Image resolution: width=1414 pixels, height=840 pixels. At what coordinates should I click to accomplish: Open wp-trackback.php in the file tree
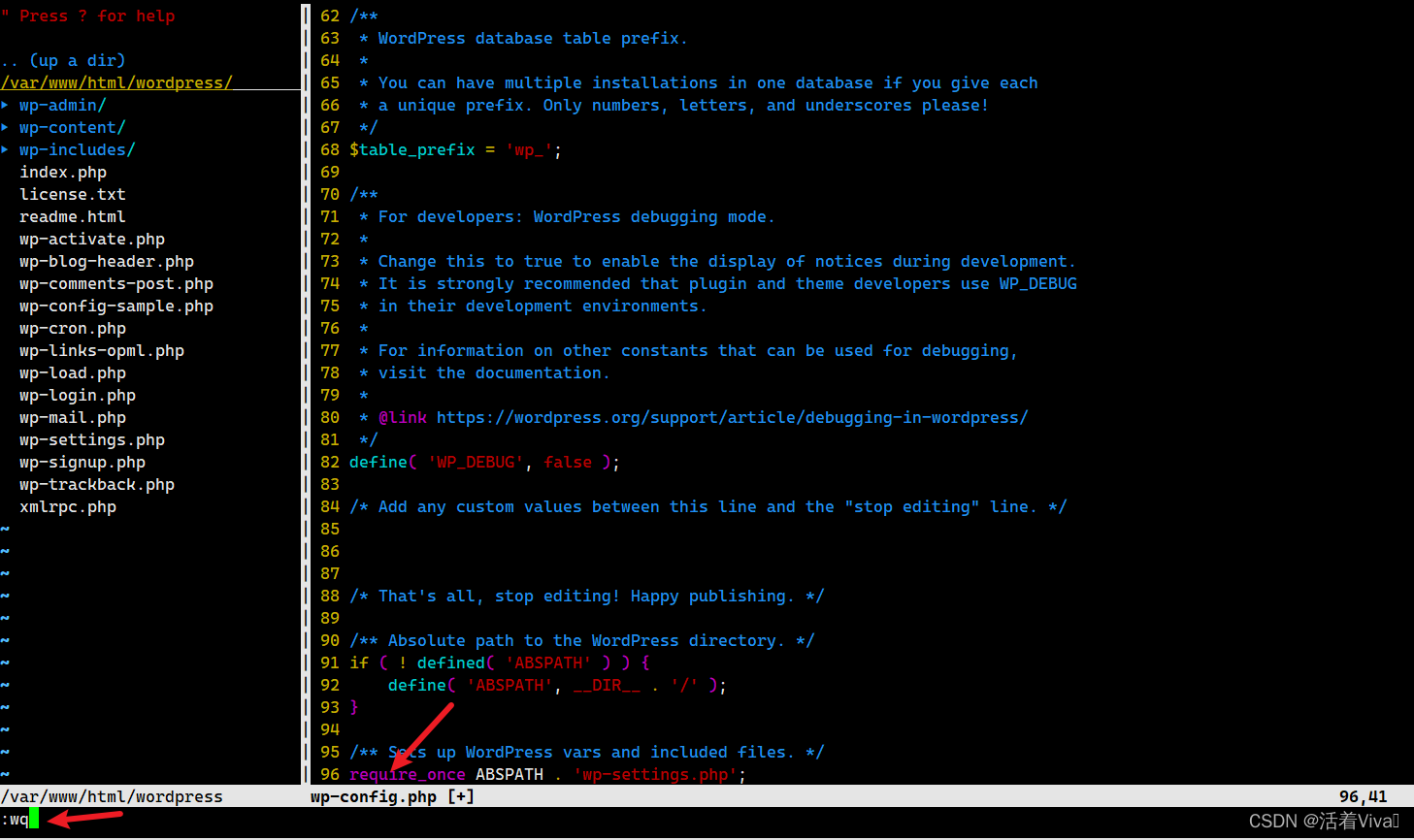[97, 484]
